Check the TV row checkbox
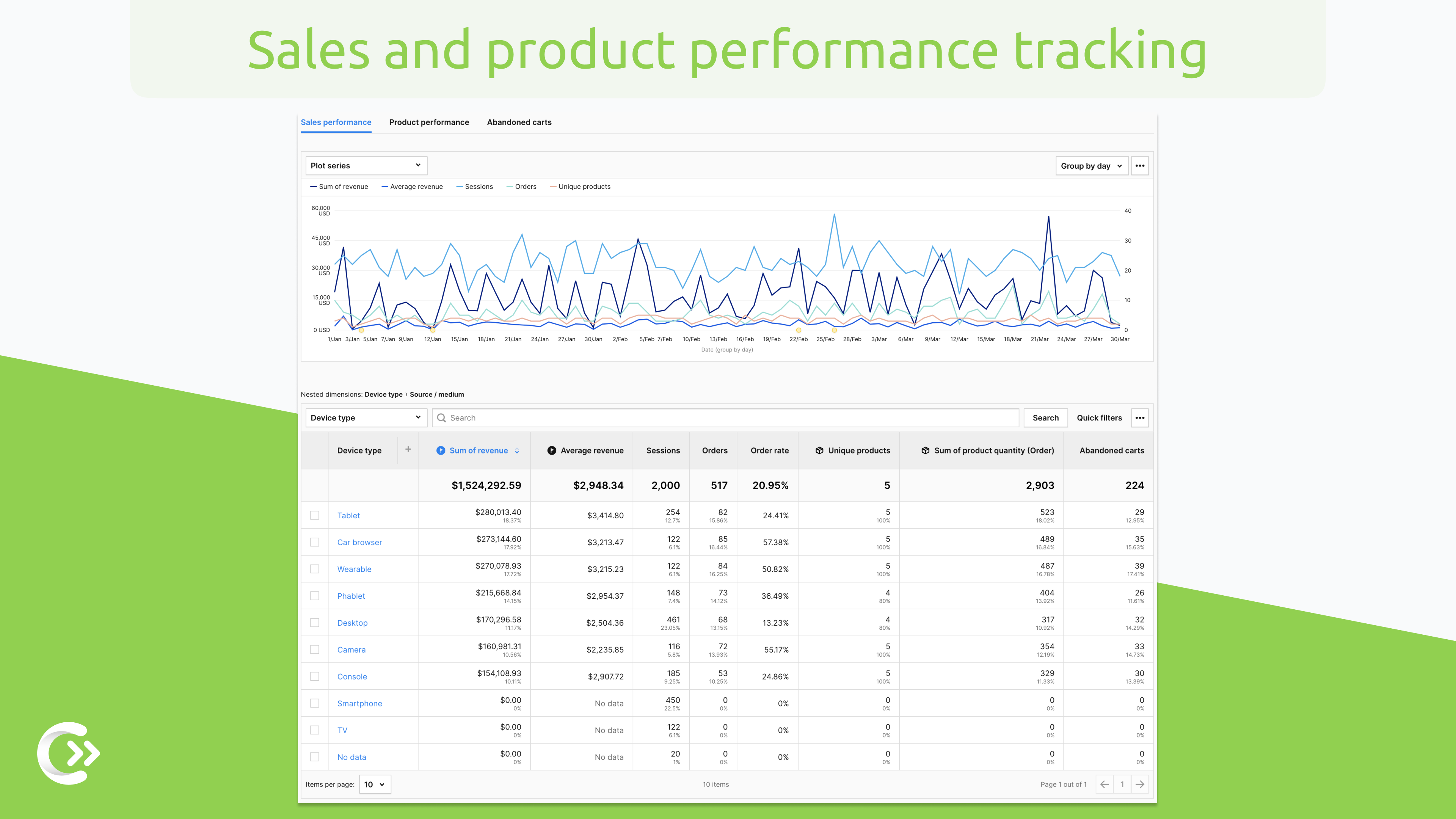This screenshot has height=819, width=1456. pos(315,730)
